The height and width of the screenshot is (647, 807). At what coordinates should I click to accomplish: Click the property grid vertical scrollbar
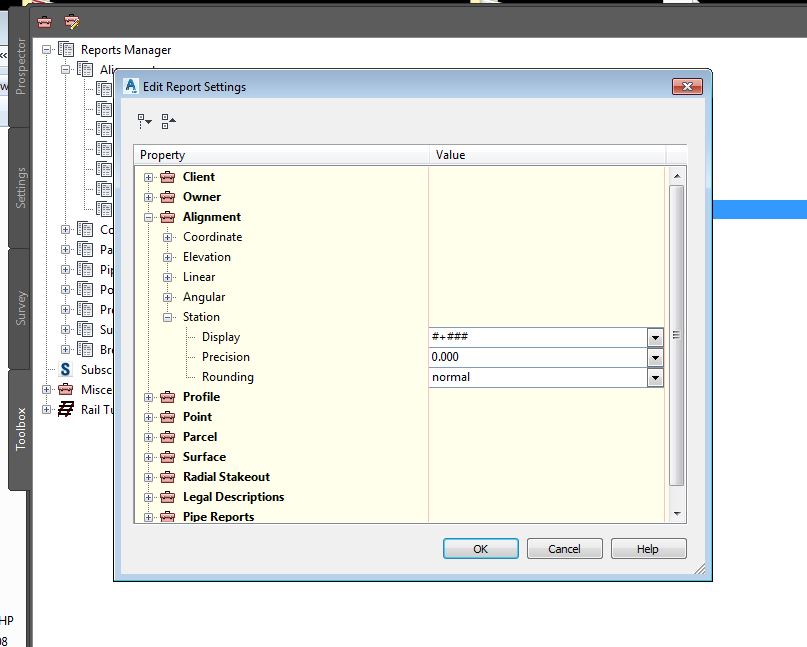[679, 340]
